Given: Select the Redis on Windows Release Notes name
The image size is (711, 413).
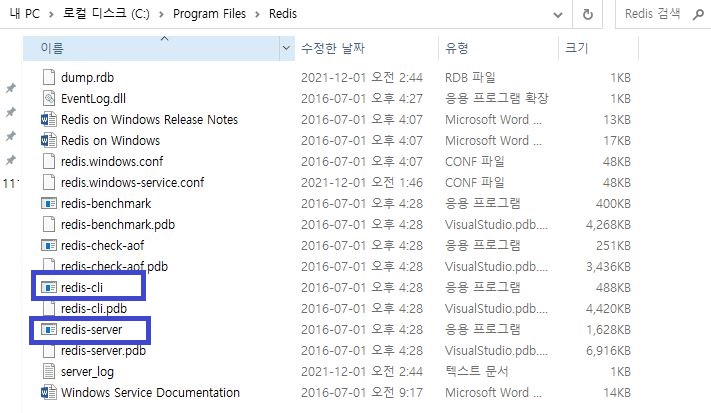Looking at the screenshot, I should (x=149, y=120).
